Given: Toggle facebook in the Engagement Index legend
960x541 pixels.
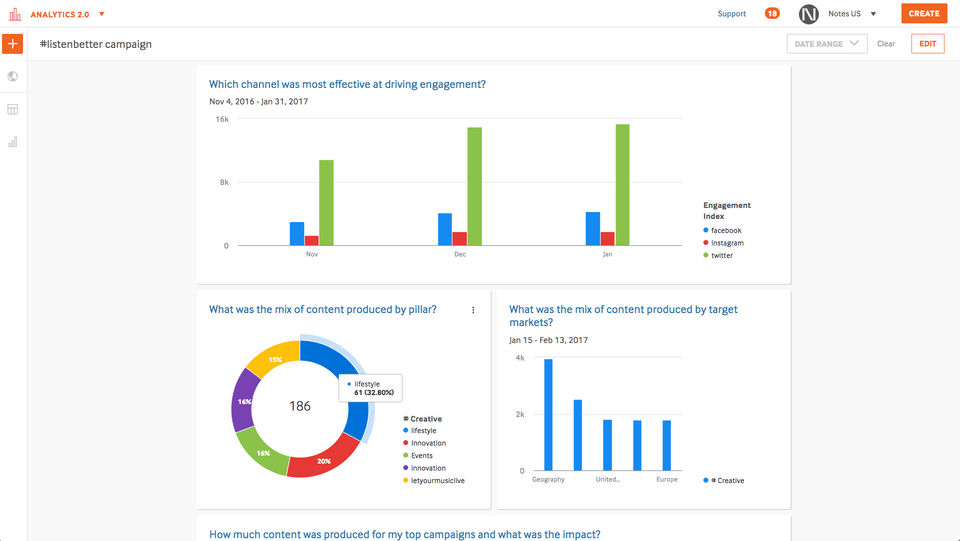Looking at the screenshot, I should coord(722,230).
